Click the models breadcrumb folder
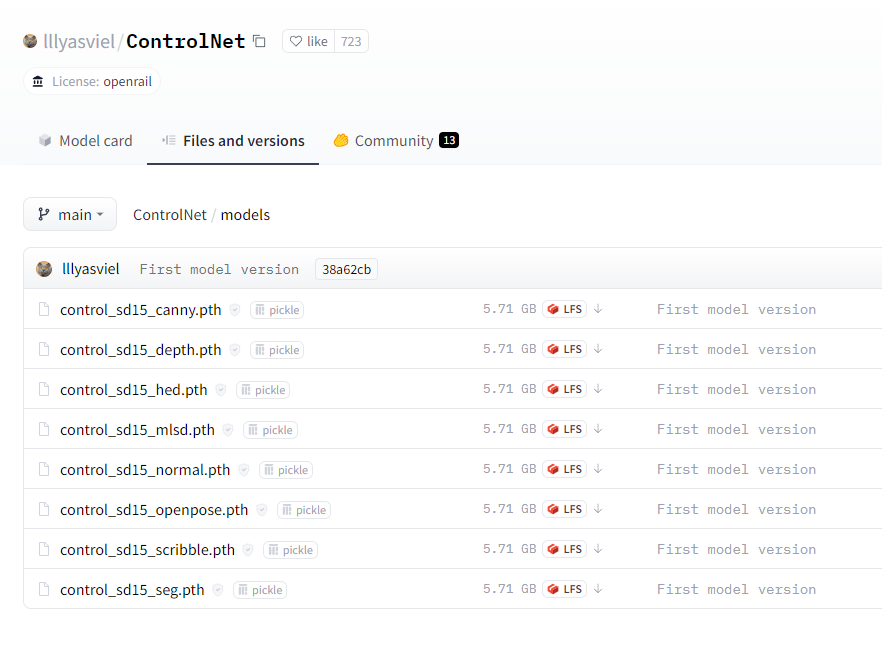 pyautogui.click(x=245, y=215)
